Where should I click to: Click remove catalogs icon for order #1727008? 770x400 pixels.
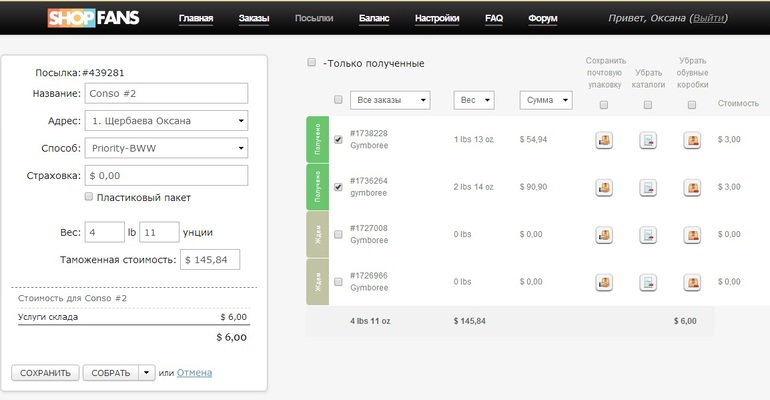click(648, 234)
